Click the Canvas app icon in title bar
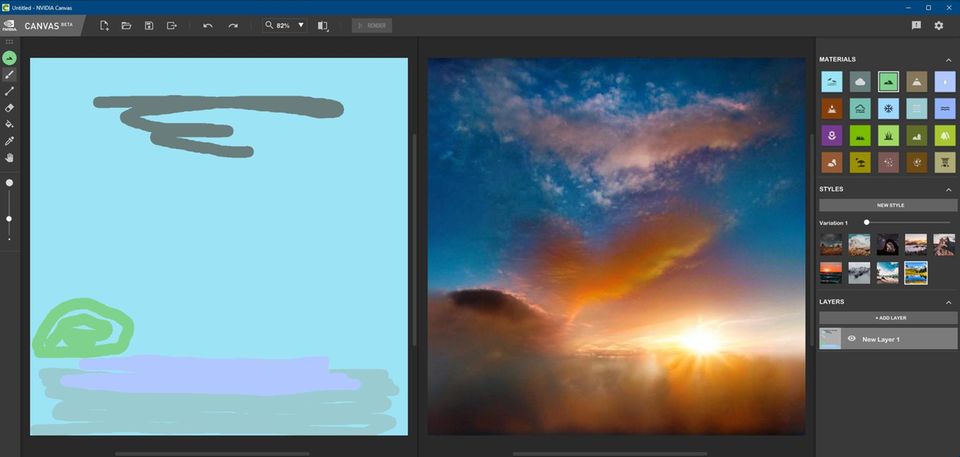 click(x=6, y=7)
